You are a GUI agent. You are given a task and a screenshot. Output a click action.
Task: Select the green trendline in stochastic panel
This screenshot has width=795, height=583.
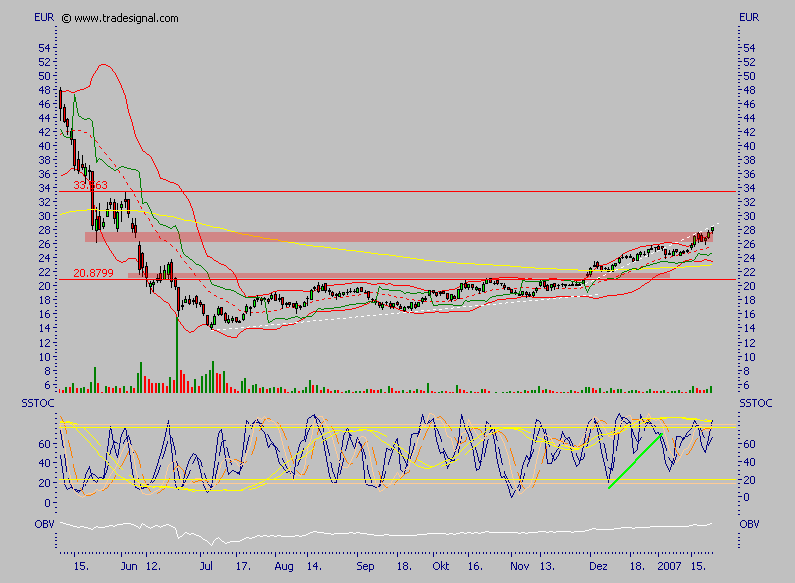click(x=635, y=461)
